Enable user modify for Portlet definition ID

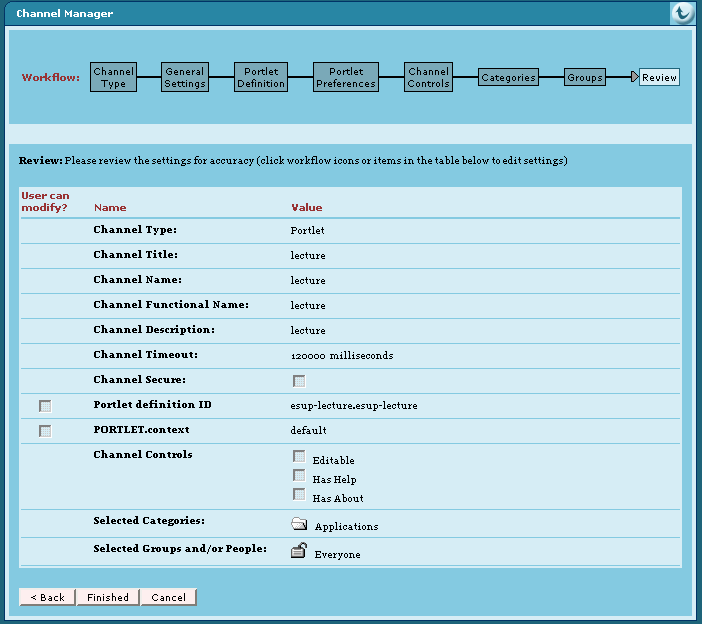tap(45, 406)
